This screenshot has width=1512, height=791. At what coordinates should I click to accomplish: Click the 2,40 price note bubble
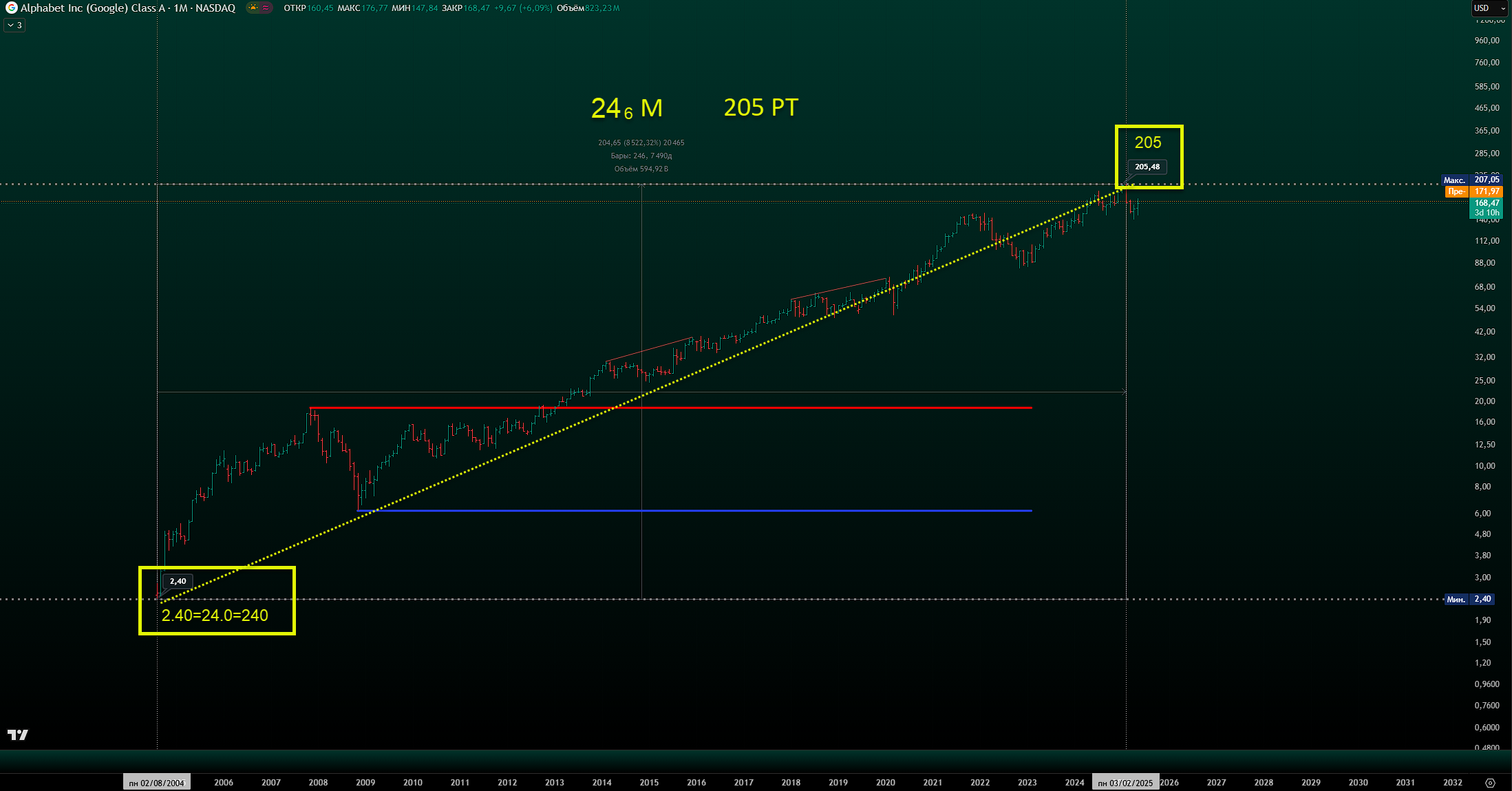click(178, 581)
